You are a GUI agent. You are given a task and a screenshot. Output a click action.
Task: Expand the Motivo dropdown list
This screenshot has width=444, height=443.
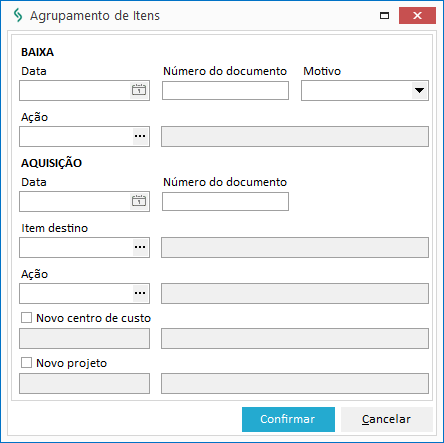419,90
